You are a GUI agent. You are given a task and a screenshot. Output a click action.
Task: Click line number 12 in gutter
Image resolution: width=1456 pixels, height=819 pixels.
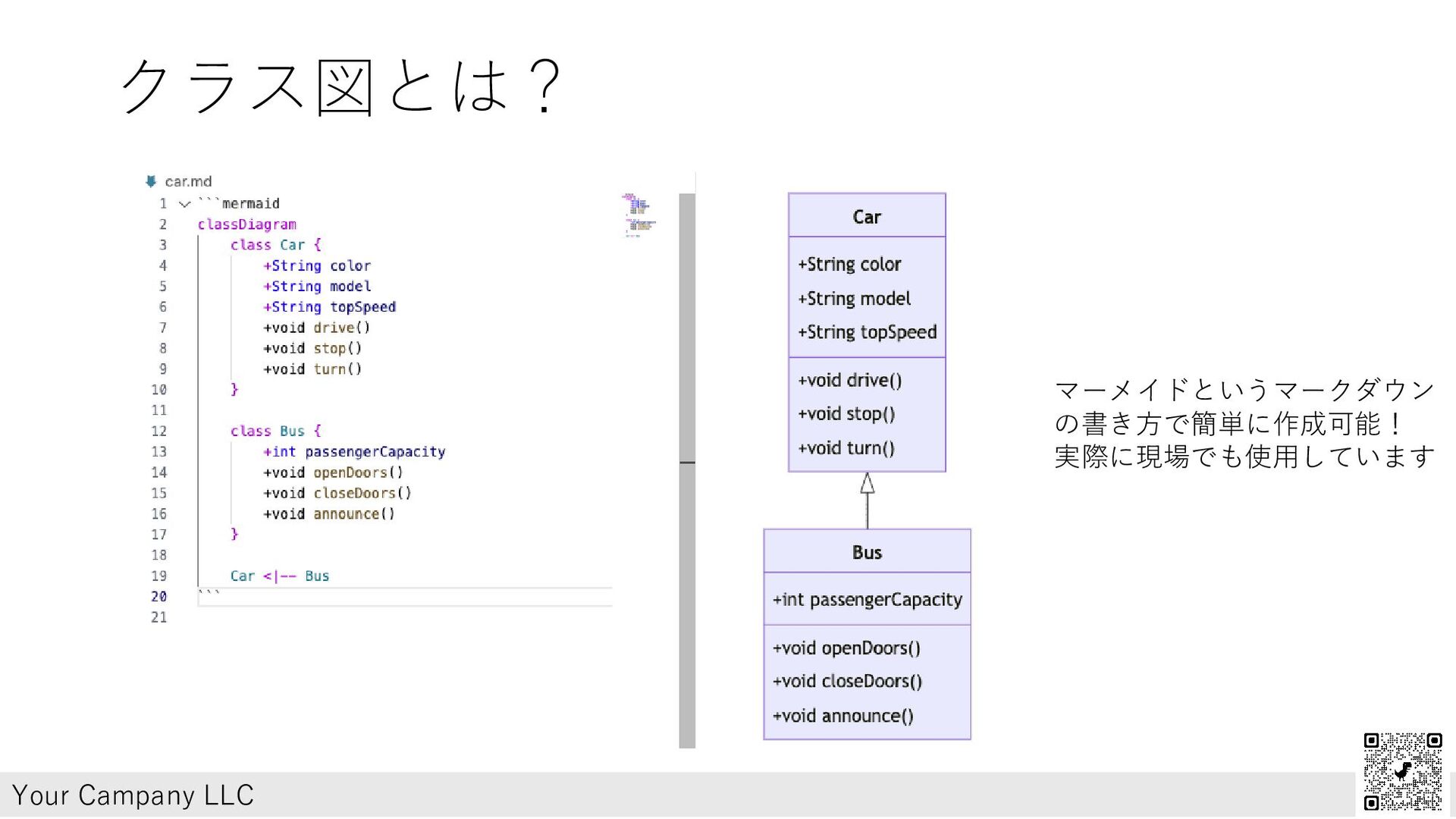click(x=158, y=431)
